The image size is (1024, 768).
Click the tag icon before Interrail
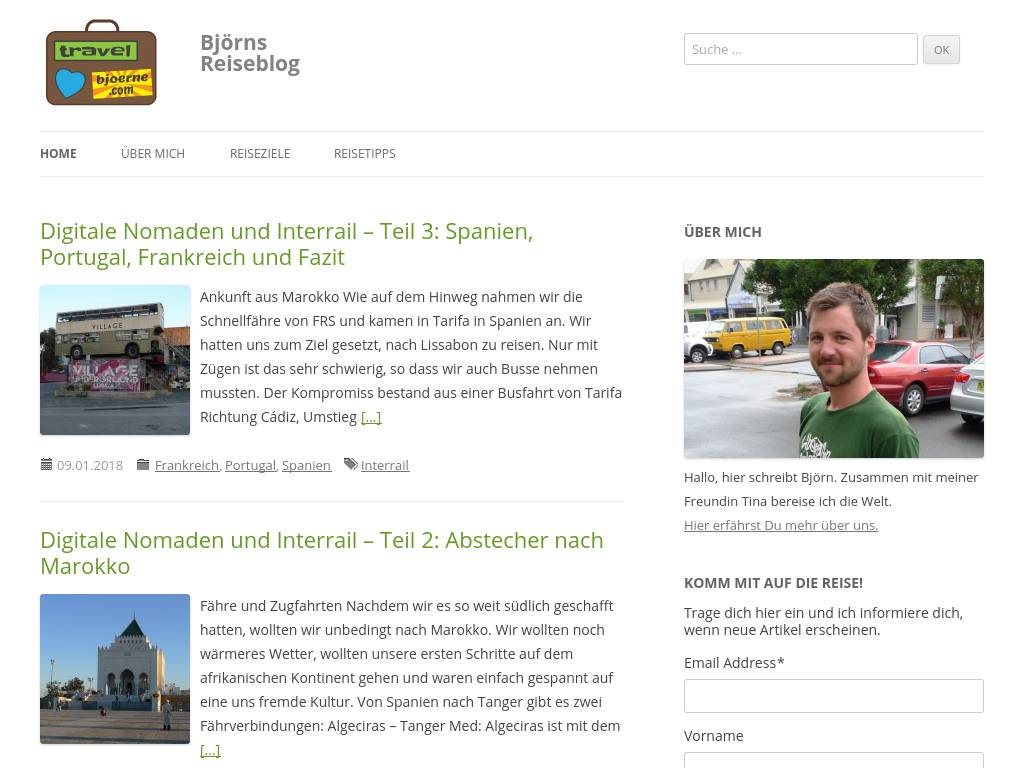351,464
